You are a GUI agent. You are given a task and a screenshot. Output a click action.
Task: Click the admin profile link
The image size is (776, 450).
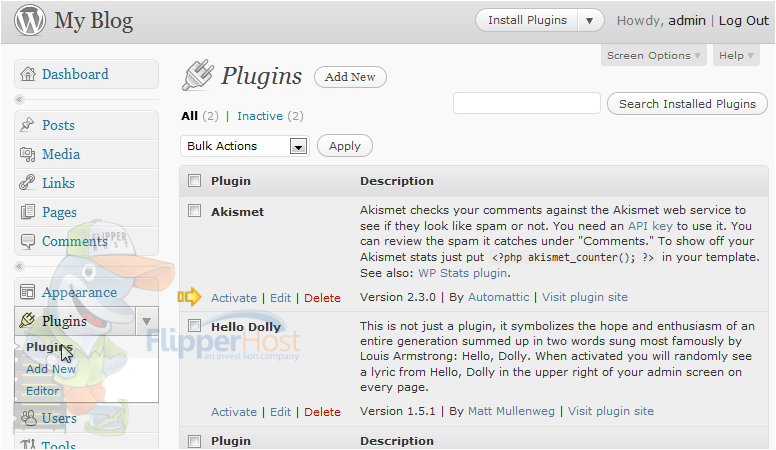click(686, 21)
